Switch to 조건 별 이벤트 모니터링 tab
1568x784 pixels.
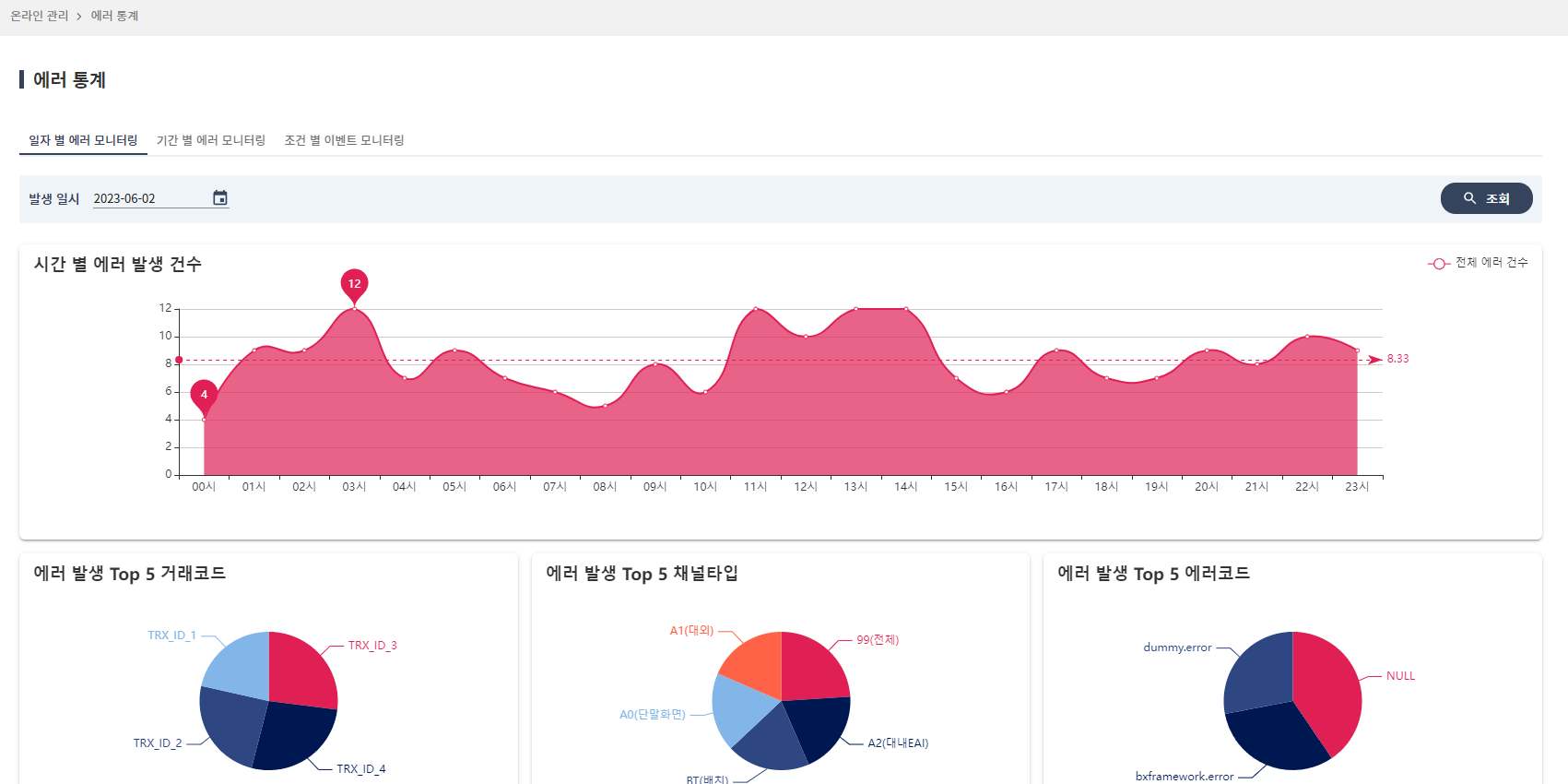[344, 140]
